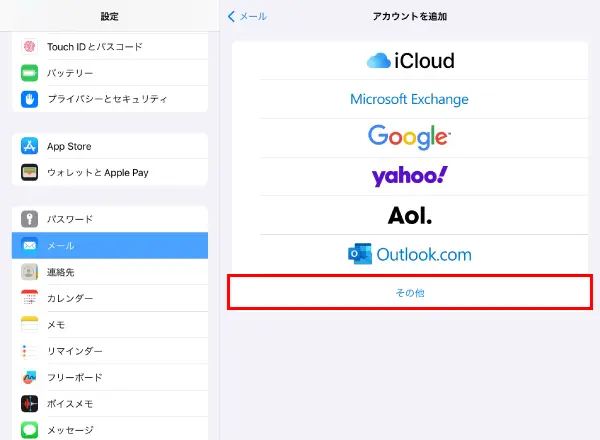The height and width of the screenshot is (440, 600).
Task: Tap the yellow Notes icon
Action: click(29, 324)
